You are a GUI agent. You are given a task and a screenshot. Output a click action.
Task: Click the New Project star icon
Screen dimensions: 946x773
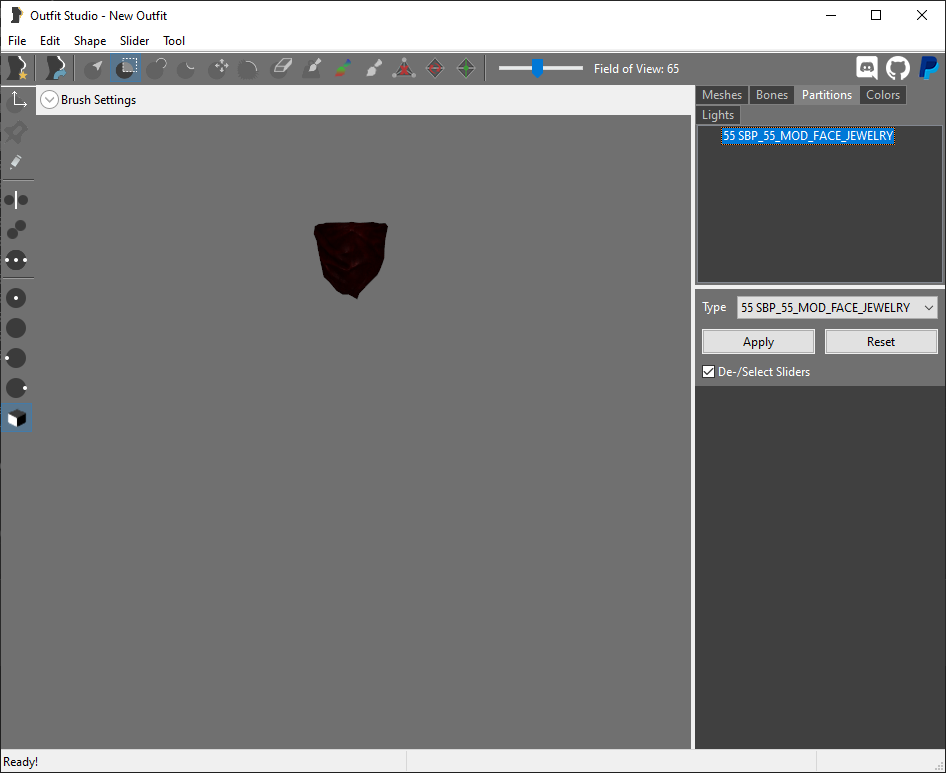[x=16, y=68]
